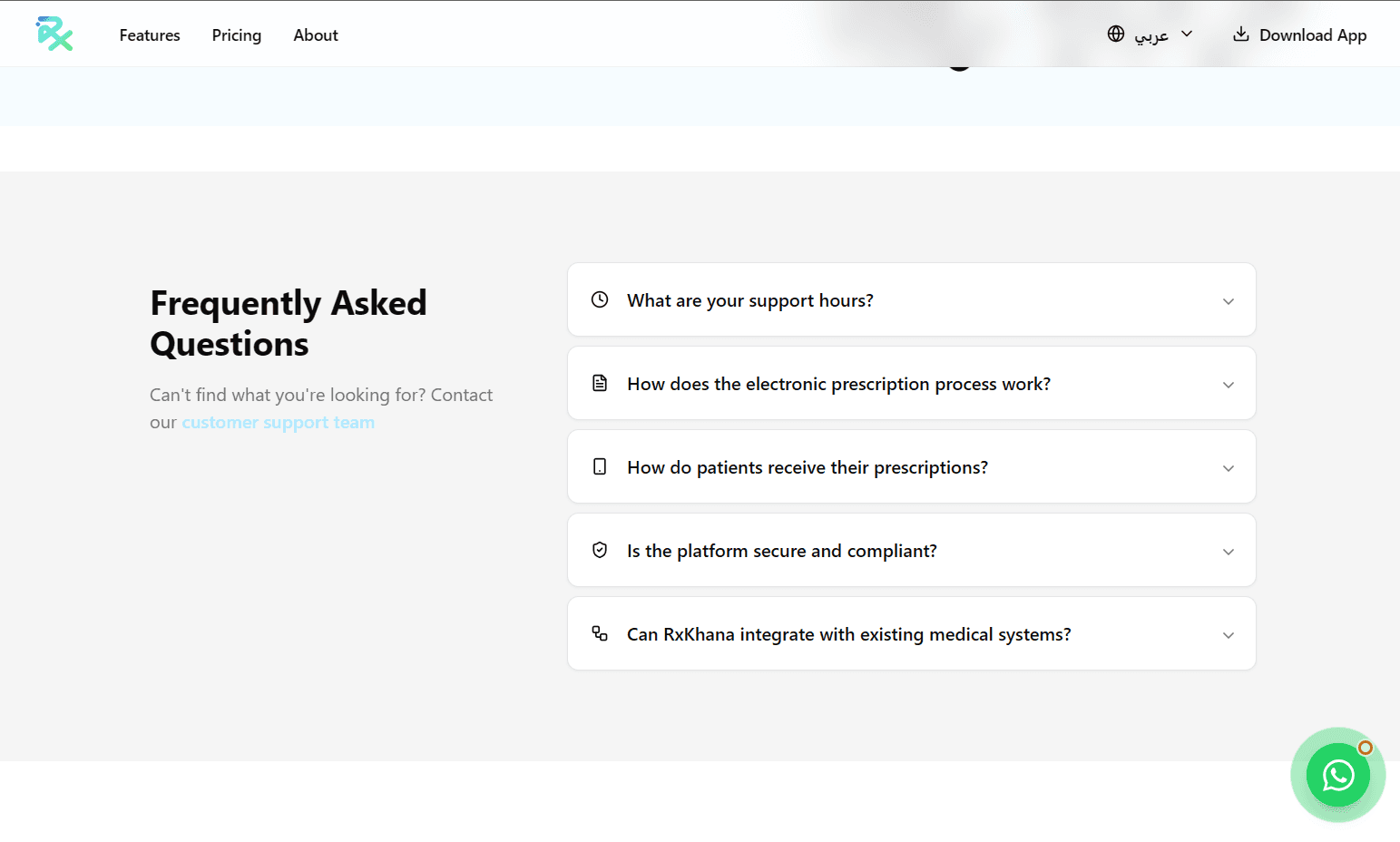Expand support hours chevron
Screen dimensions: 1400x842
[1228, 301]
